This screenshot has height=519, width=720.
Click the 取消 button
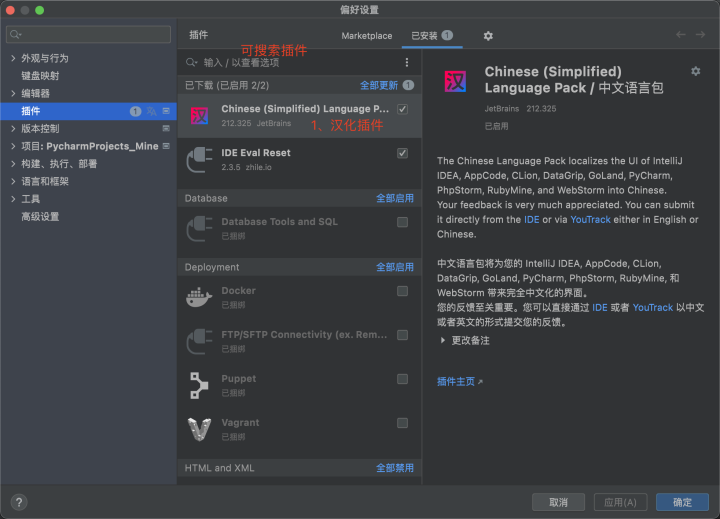coord(558,502)
